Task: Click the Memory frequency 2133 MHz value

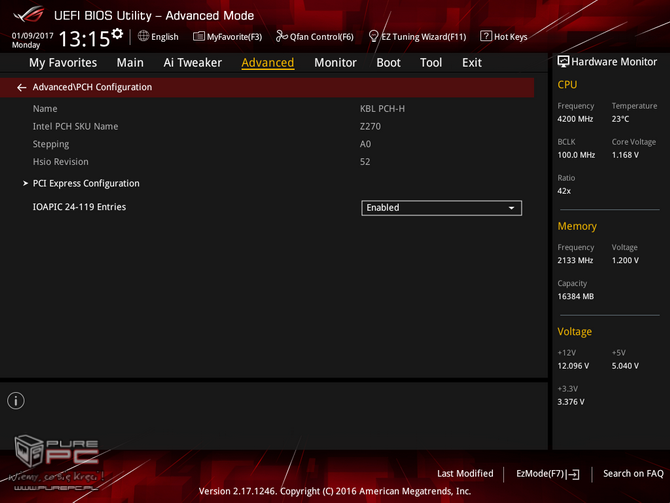Action: pyautogui.click(x=575, y=261)
